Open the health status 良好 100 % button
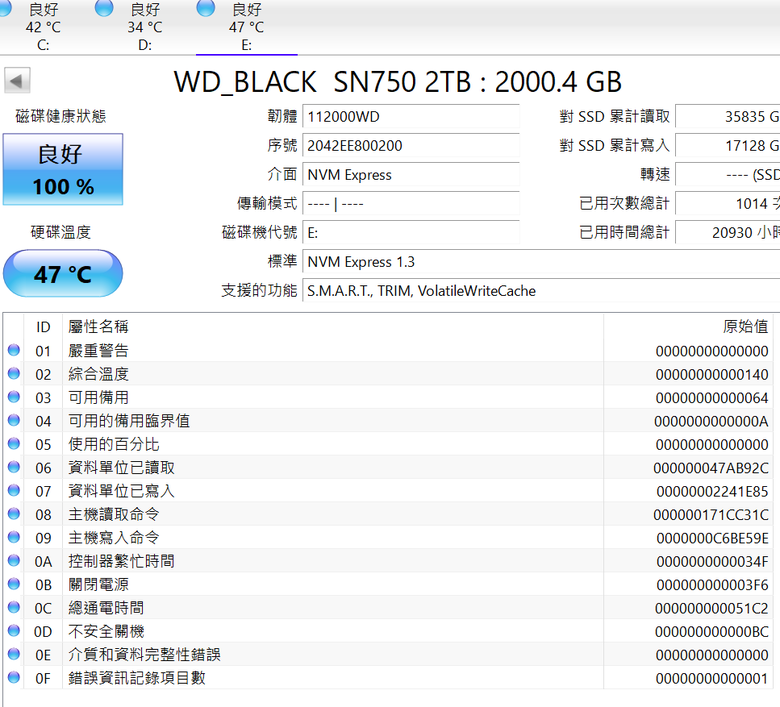 click(63, 169)
